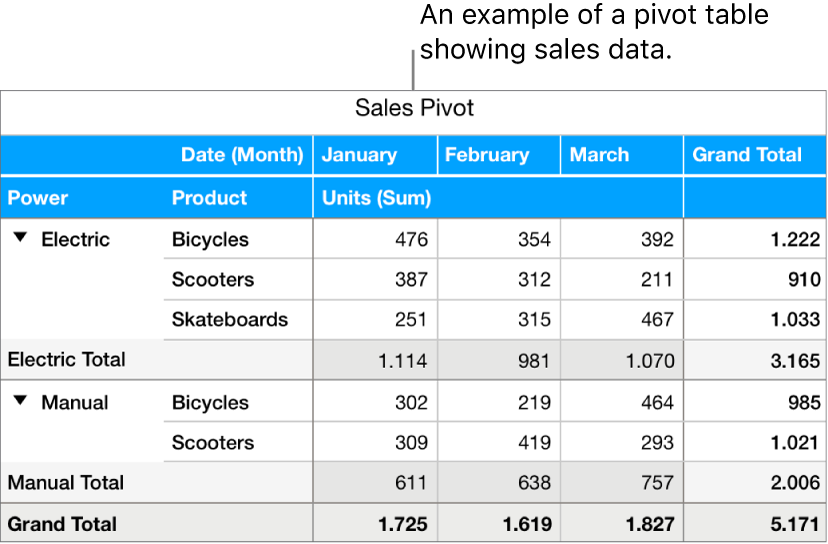Select the grand total value 5.171

point(795,524)
